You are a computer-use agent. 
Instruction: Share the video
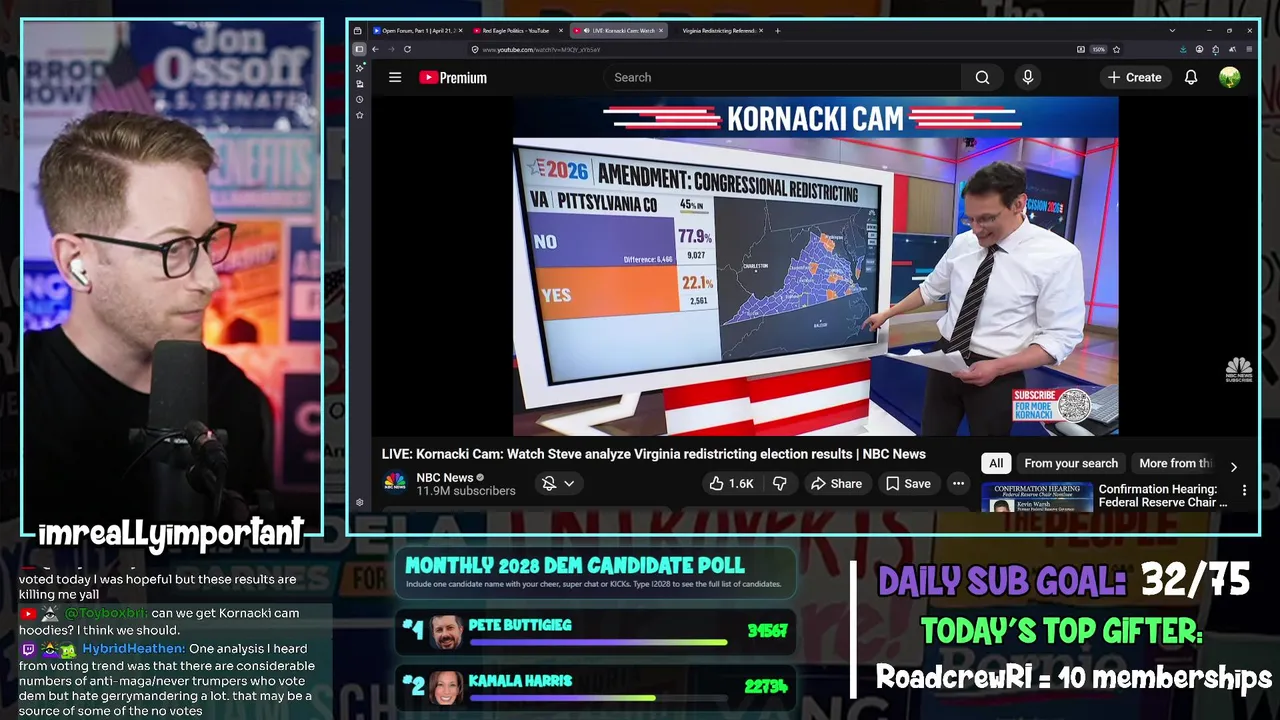(x=836, y=483)
